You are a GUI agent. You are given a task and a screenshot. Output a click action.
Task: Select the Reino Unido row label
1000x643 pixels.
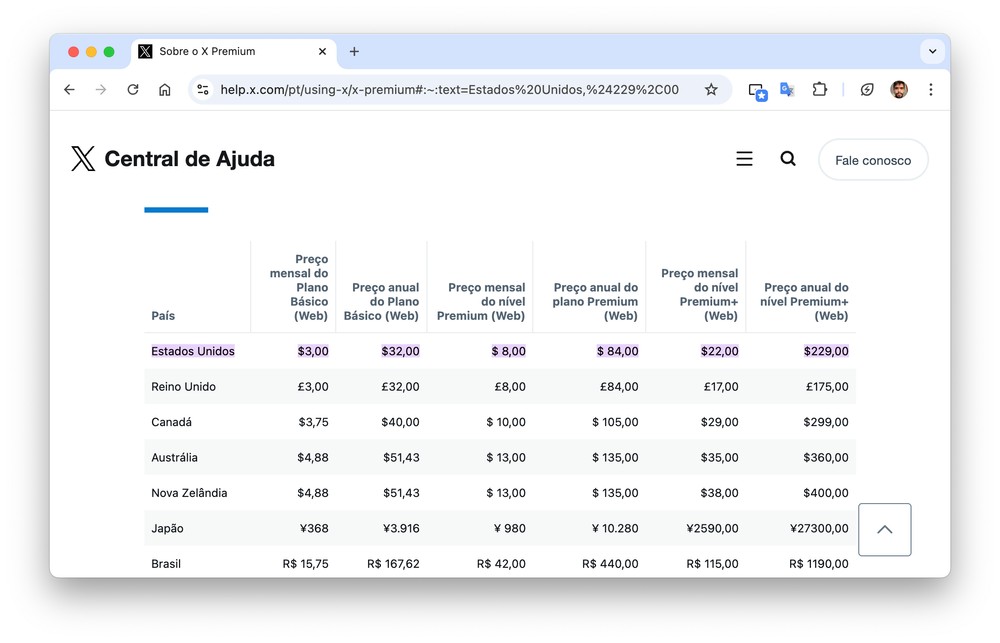(184, 387)
